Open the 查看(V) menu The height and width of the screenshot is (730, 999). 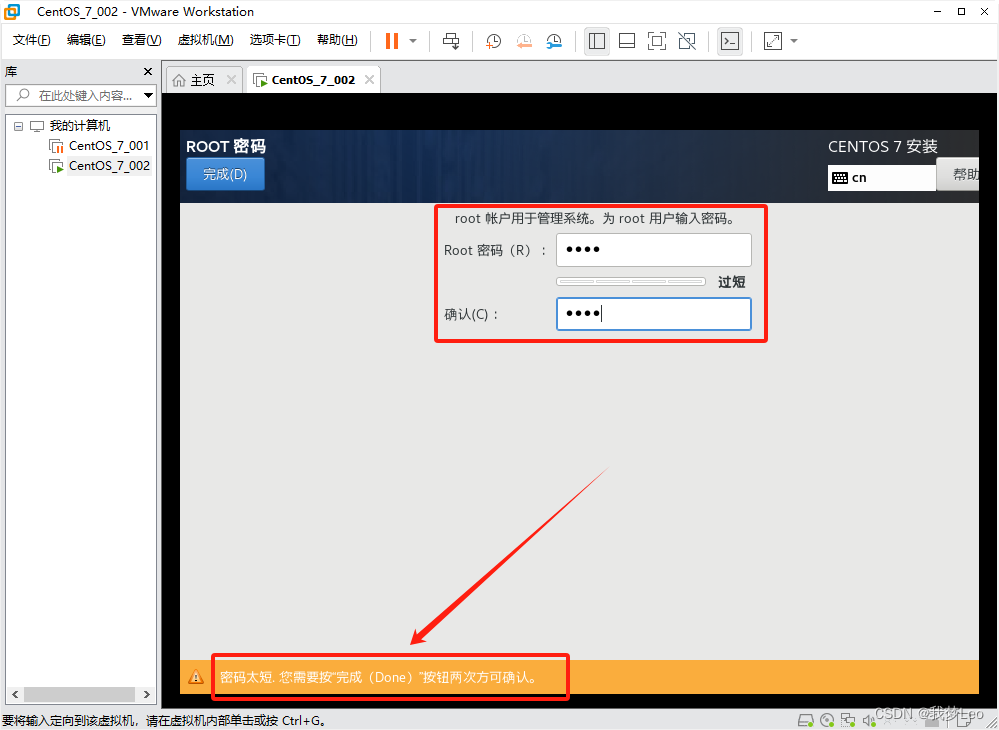[141, 40]
